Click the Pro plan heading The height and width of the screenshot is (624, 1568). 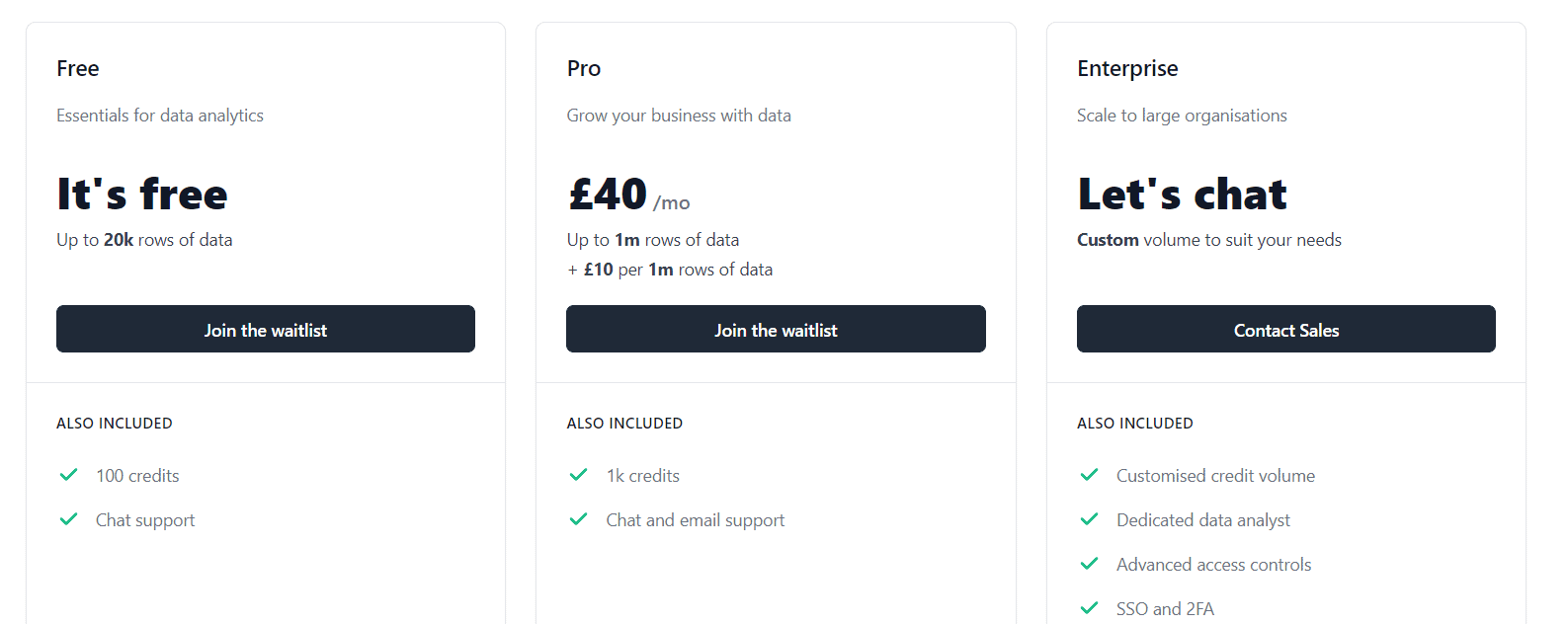pyautogui.click(x=584, y=68)
